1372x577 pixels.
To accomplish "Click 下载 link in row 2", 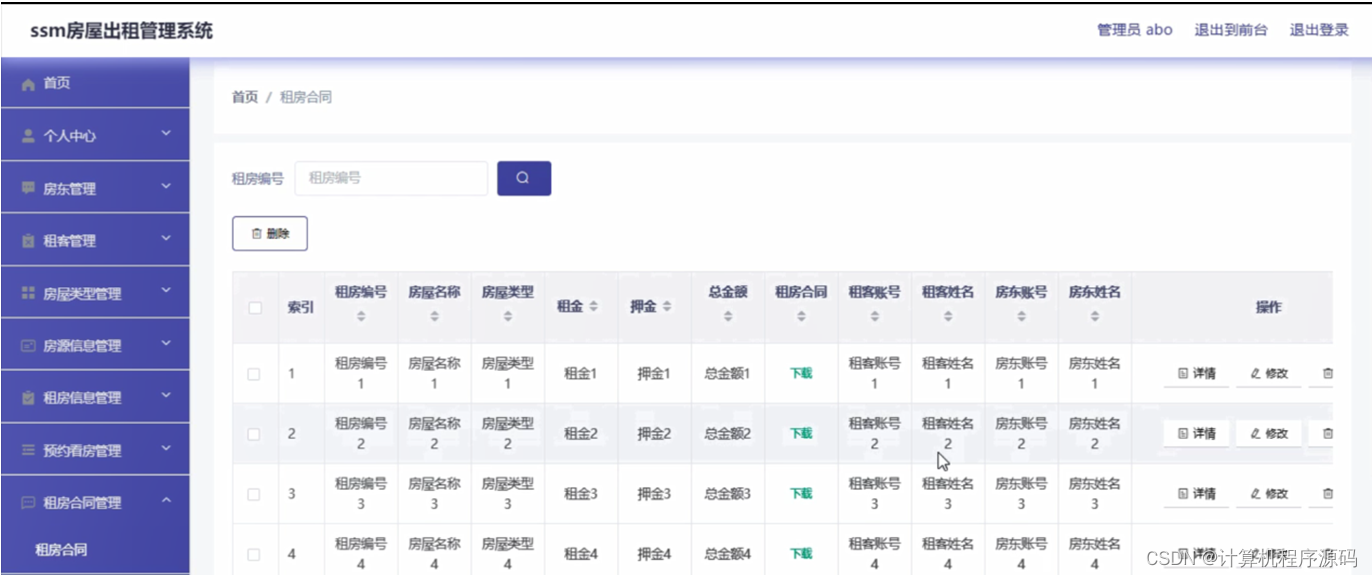I will click(x=801, y=433).
